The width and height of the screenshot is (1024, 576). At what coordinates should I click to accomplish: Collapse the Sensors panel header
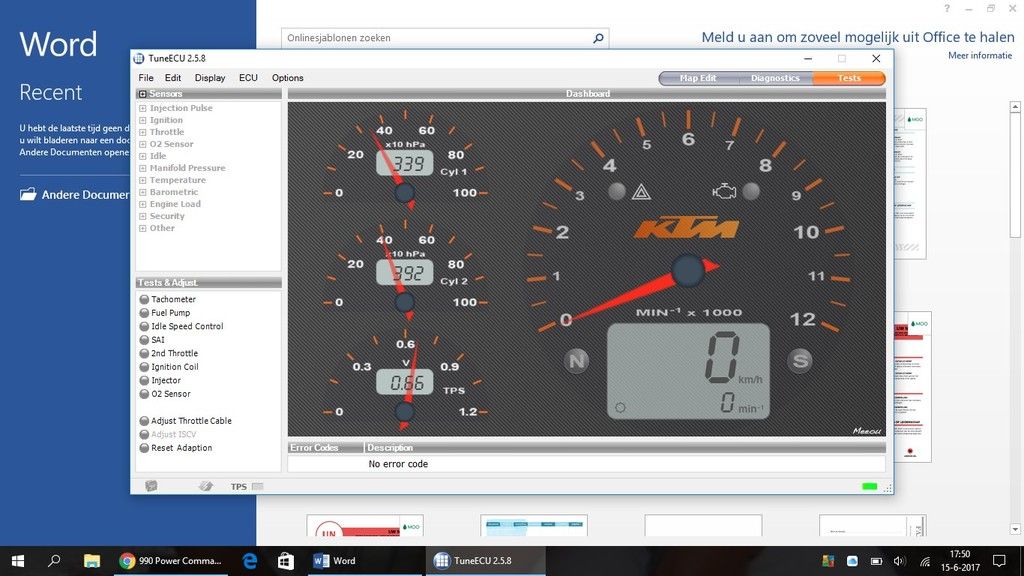point(142,94)
